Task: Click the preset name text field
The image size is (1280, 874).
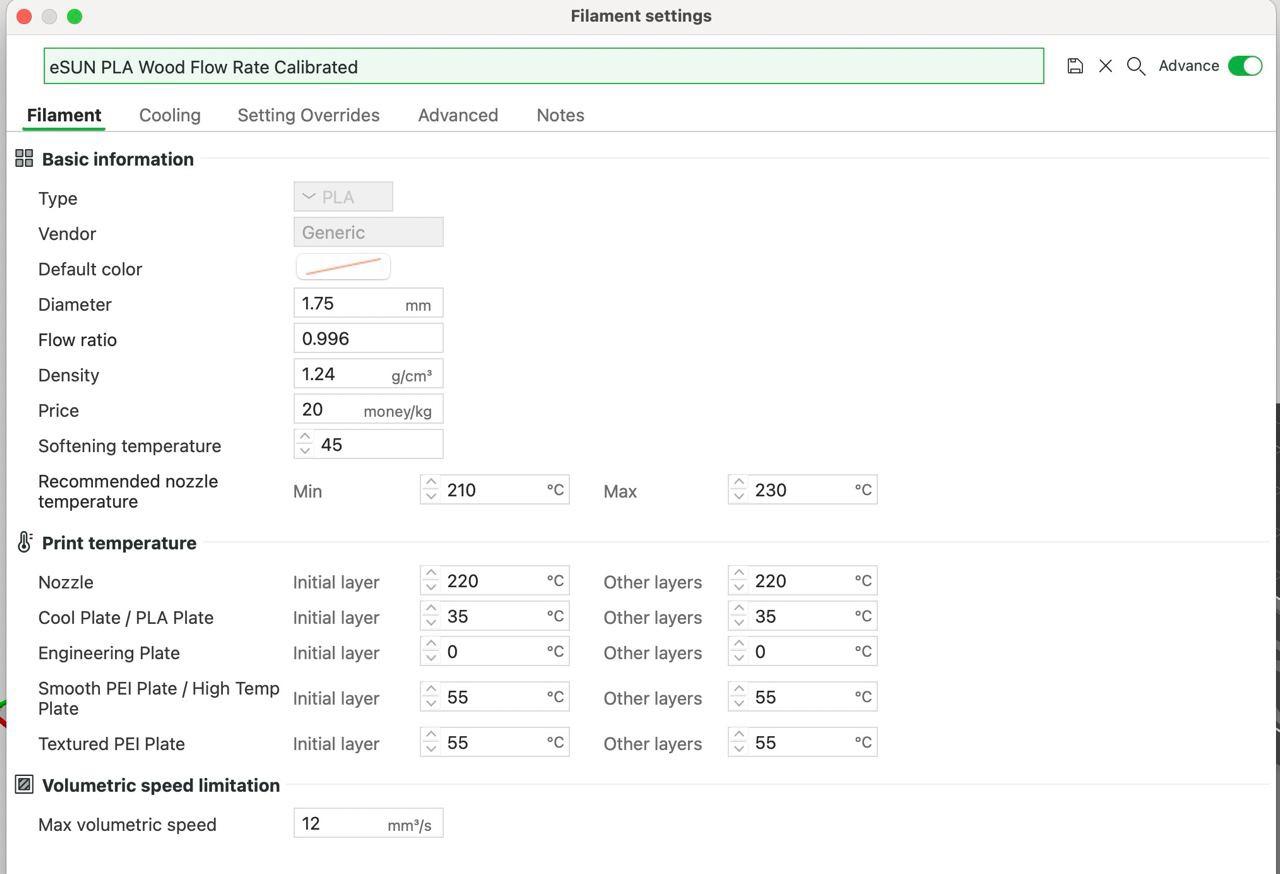Action: (x=543, y=67)
